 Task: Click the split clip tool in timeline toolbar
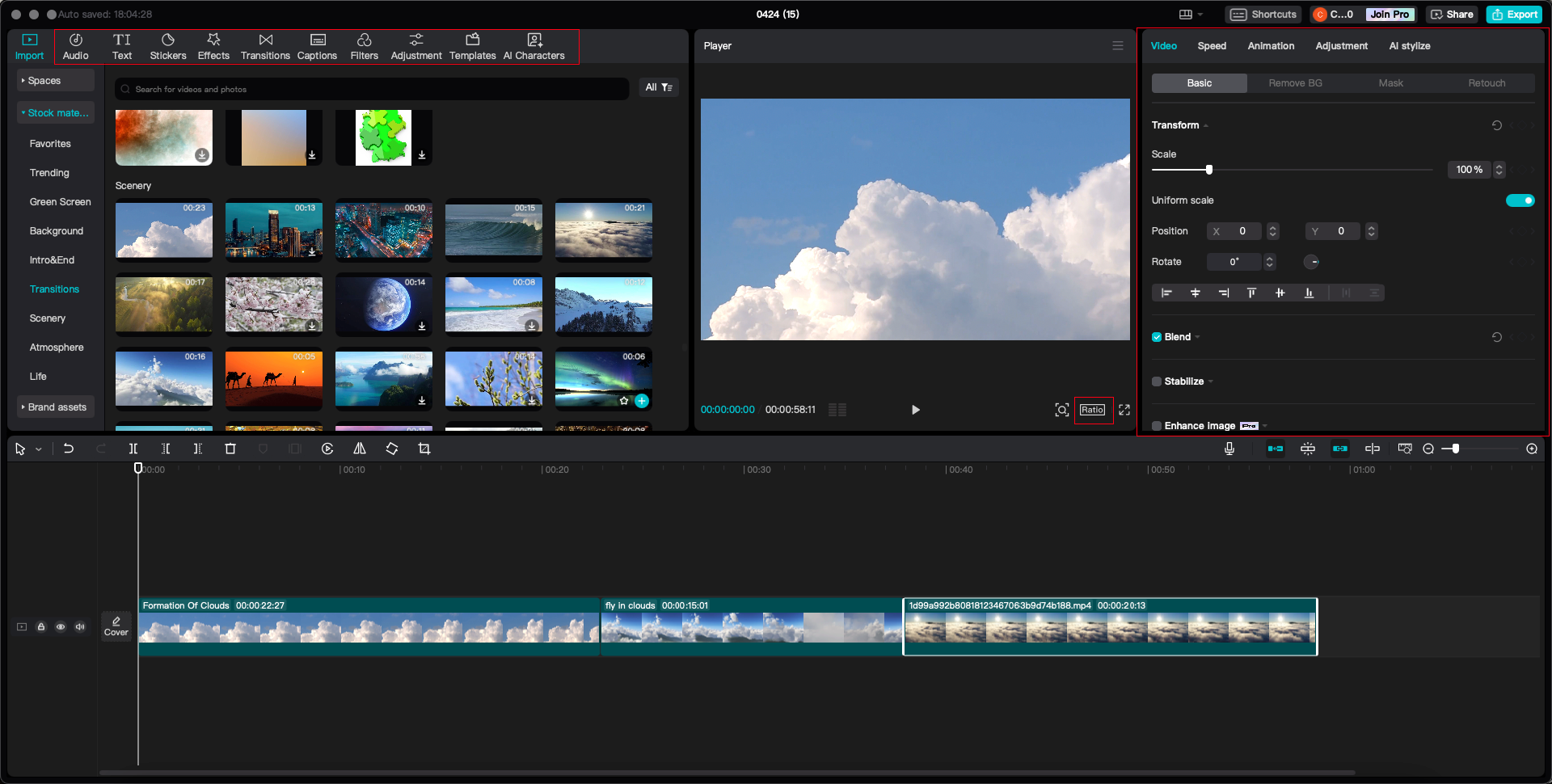click(133, 449)
